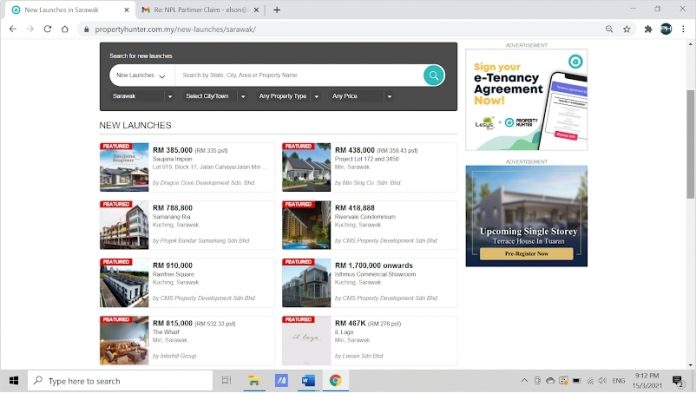Click the search by state or property field
Screen dimensions: 696x393
coord(299,75)
